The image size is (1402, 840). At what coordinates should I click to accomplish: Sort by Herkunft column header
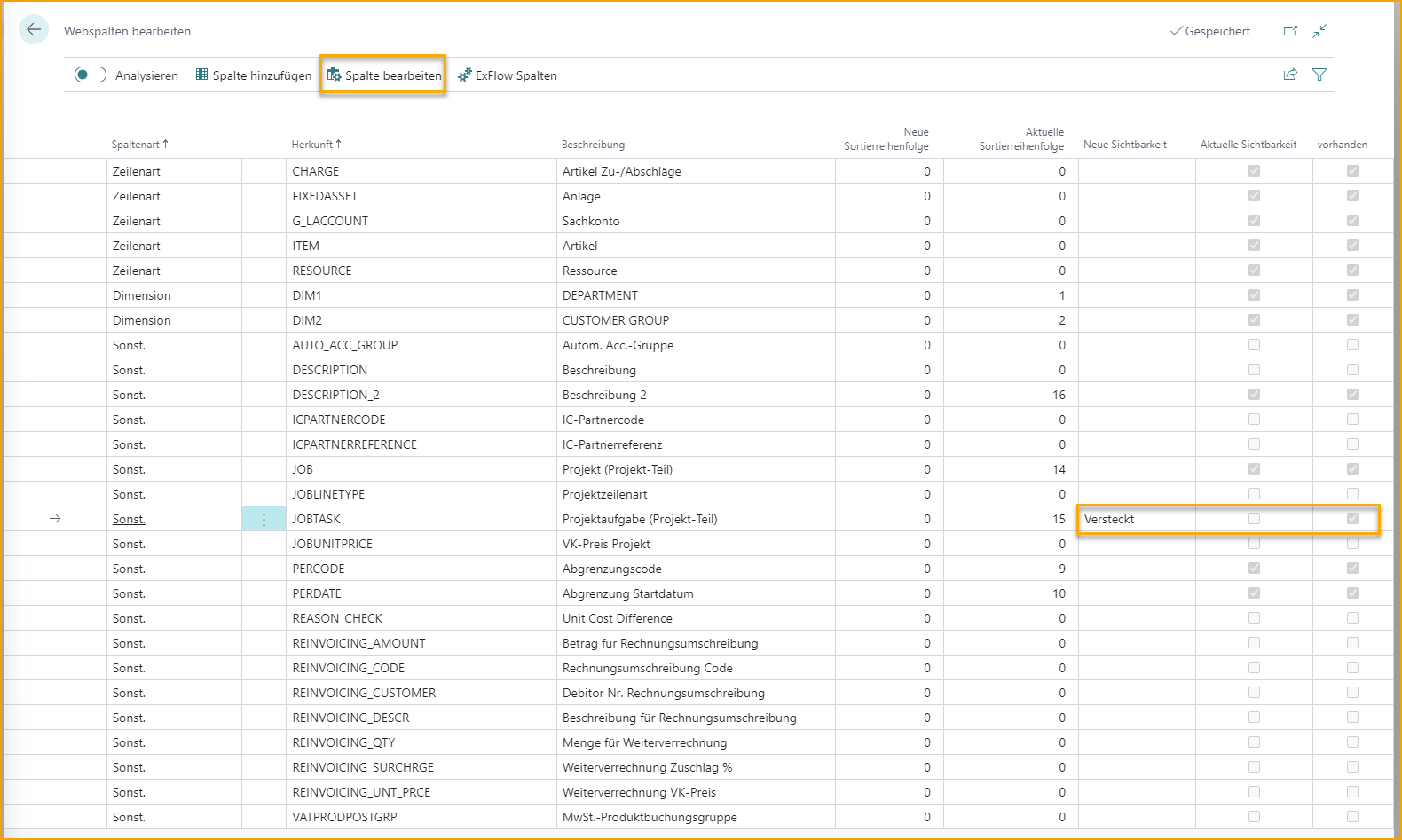coord(316,145)
